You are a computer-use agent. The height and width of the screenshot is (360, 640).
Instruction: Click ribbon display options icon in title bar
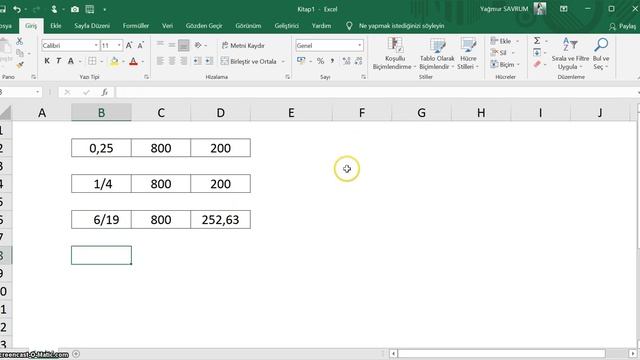pyautogui.click(x=564, y=9)
